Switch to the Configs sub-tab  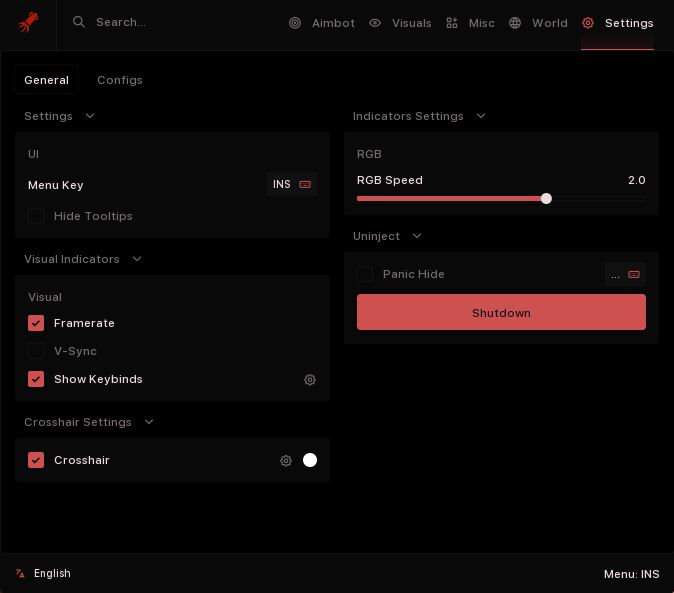click(x=120, y=80)
